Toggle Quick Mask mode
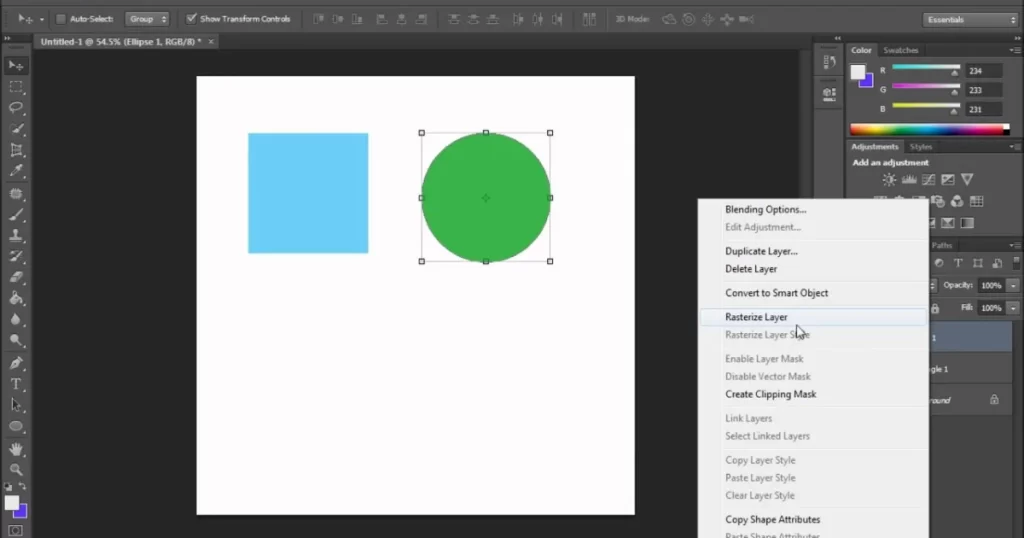The width and height of the screenshot is (1024, 538). (16, 530)
